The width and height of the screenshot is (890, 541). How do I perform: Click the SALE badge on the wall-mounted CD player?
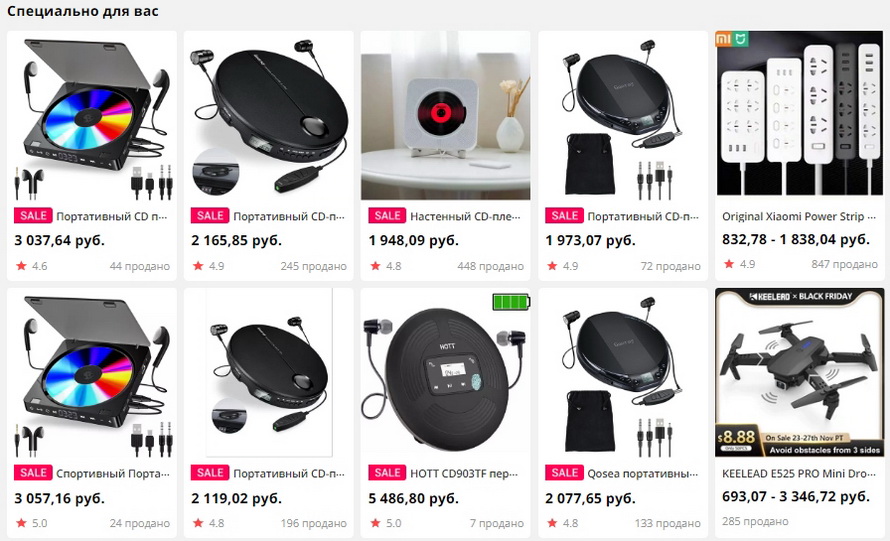pos(387,216)
